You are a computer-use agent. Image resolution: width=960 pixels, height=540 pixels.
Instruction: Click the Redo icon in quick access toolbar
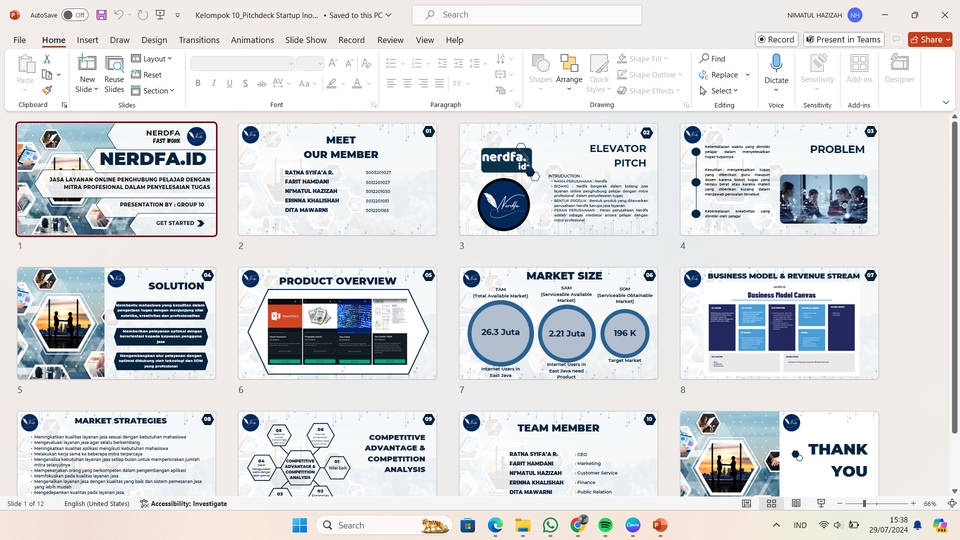[x=143, y=15]
